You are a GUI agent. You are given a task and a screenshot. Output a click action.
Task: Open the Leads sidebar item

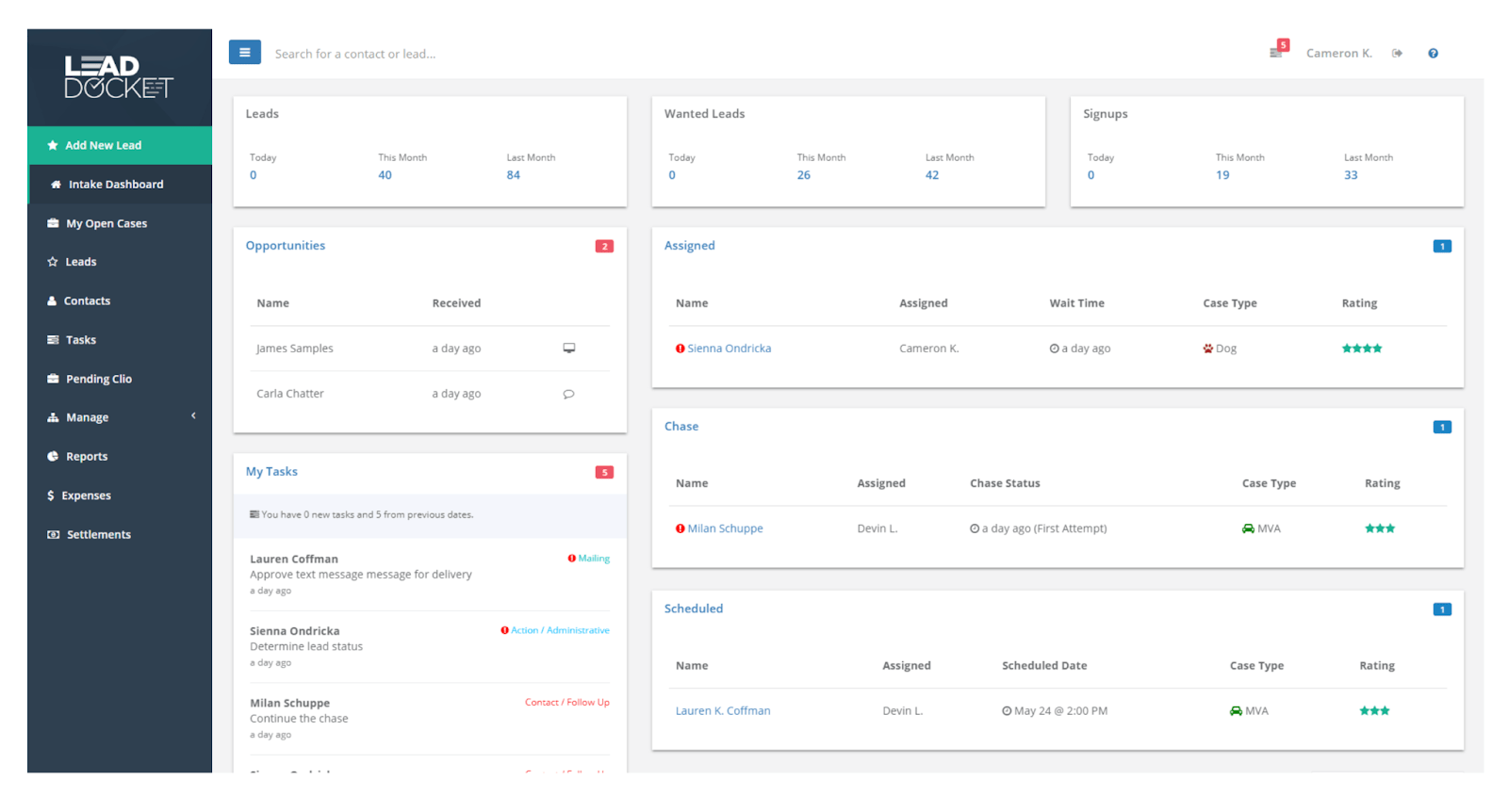pyautogui.click(x=120, y=262)
